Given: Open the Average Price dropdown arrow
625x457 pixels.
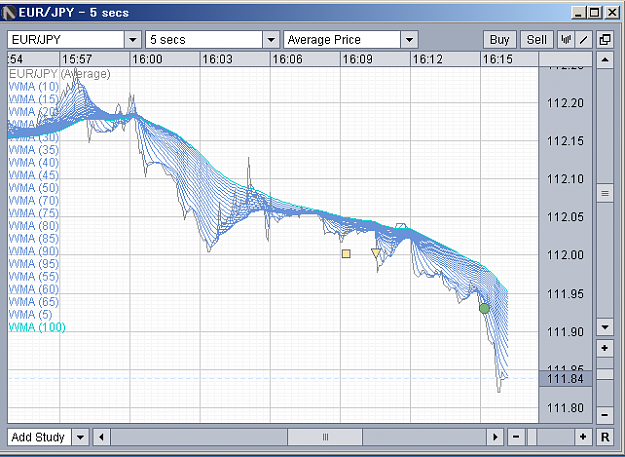Looking at the screenshot, I should click(409, 39).
